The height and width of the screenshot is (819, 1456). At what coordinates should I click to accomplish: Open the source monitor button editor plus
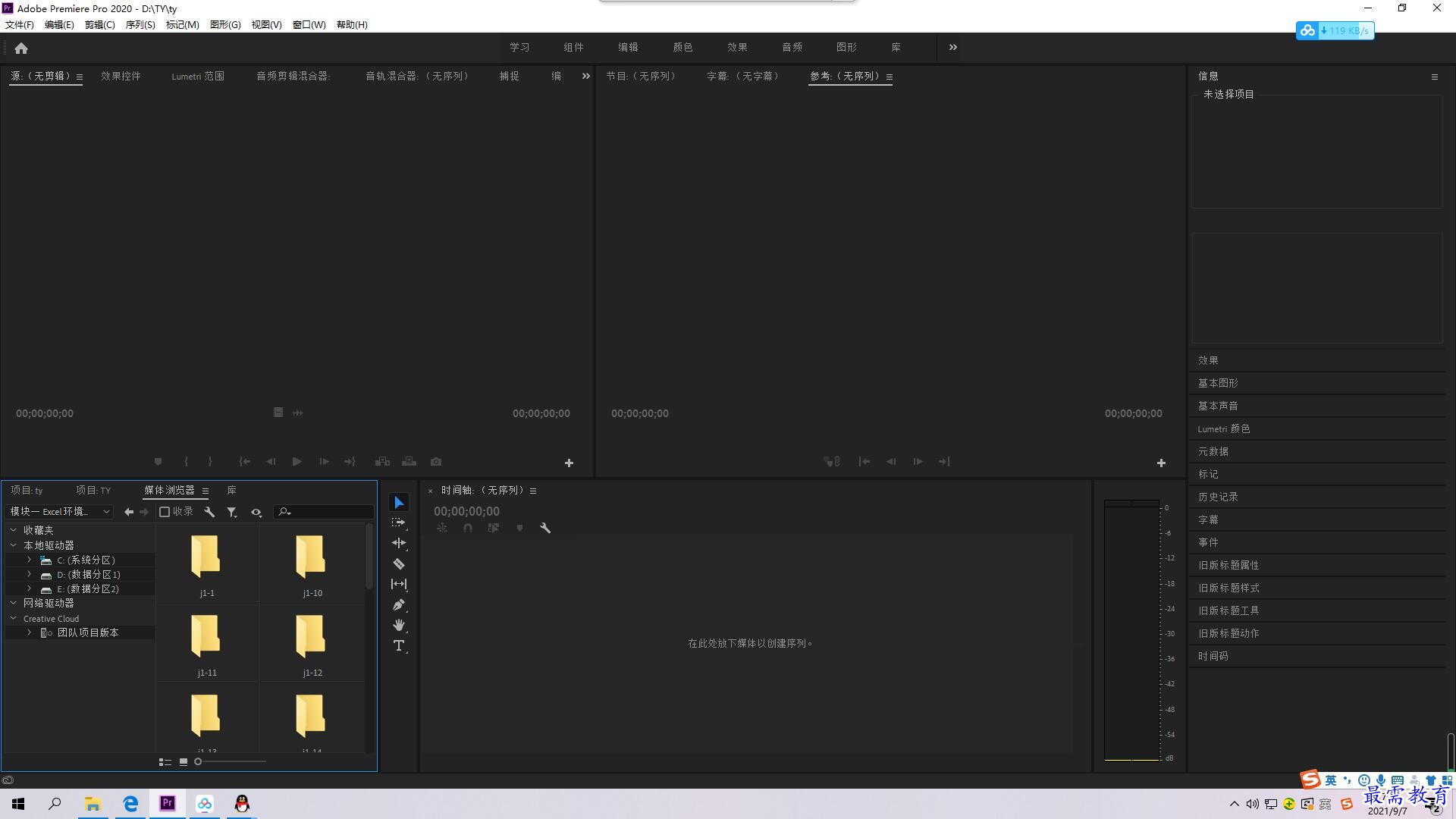569,463
